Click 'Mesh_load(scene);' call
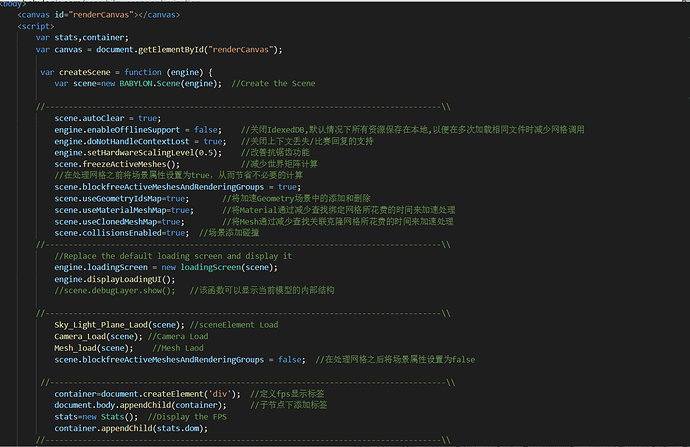This screenshot has width=690, height=447. [x=94, y=348]
